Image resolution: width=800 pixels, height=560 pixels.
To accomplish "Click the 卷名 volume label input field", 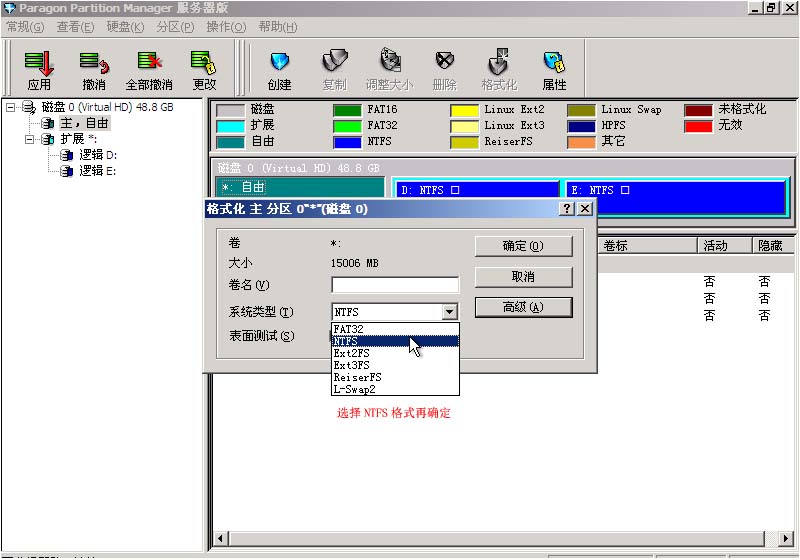I will click(395, 285).
